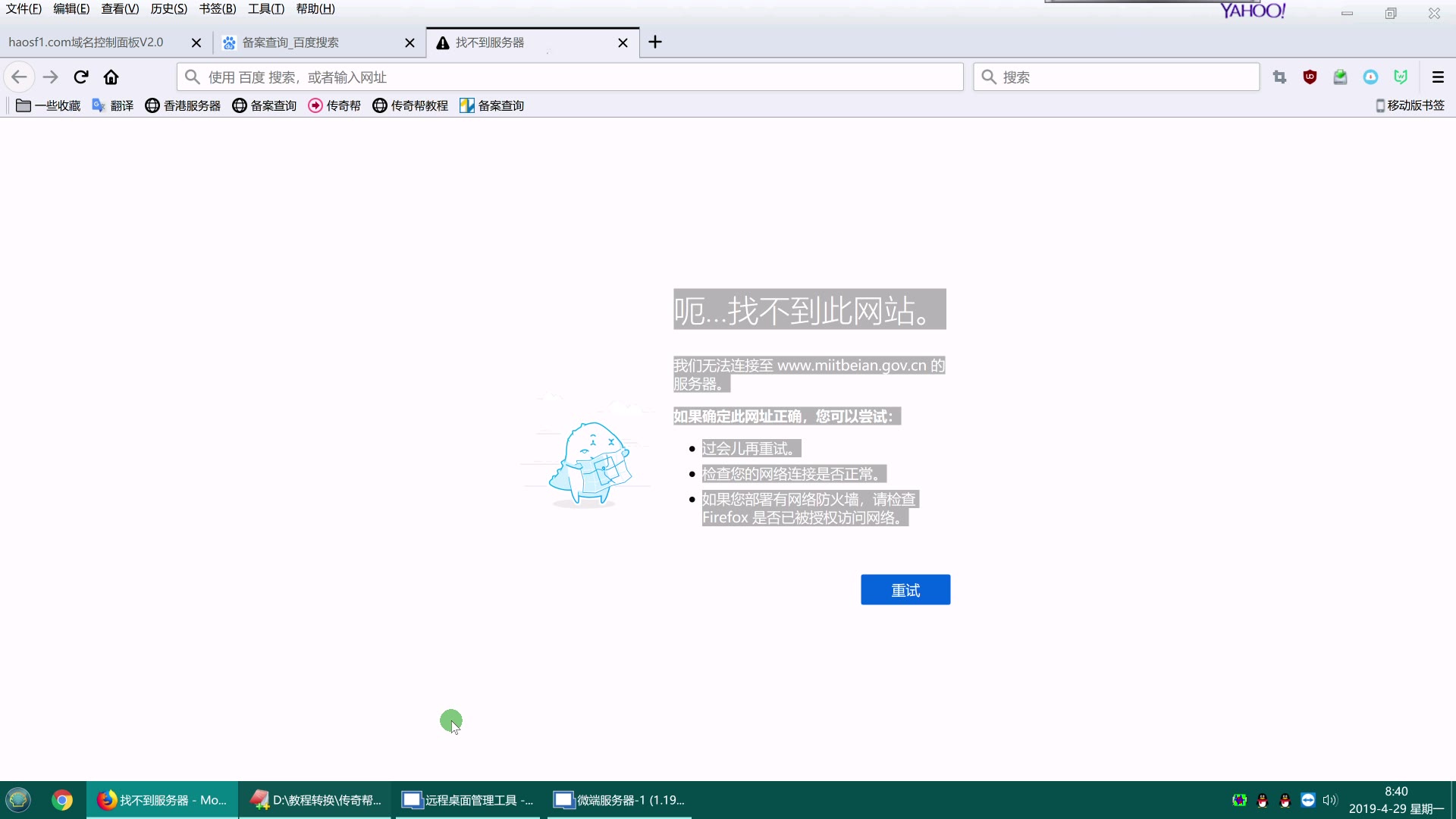Click the Firefox home button
Screen dimensions: 1456x819
click(111, 77)
